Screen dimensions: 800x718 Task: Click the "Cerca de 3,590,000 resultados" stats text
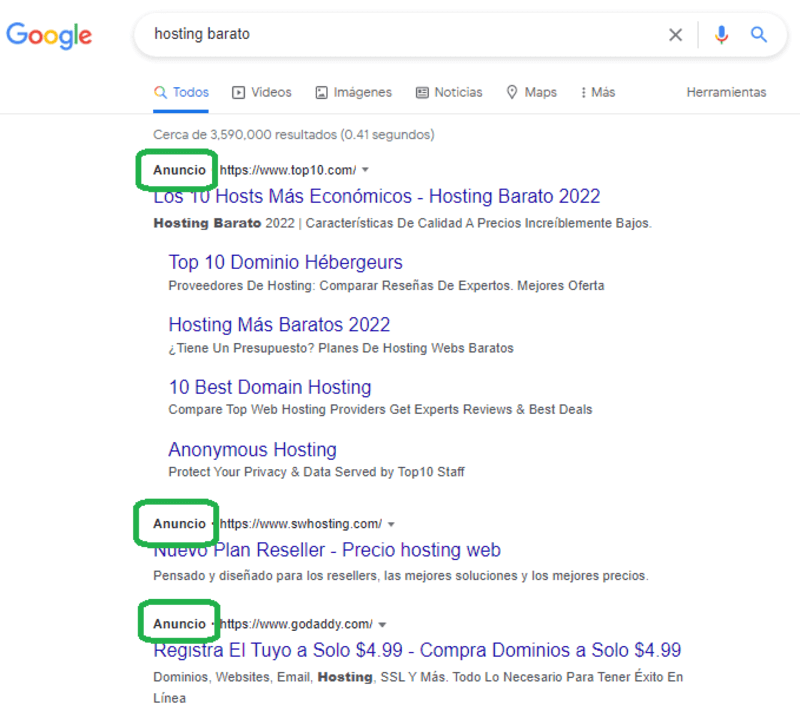pyautogui.click(x=293, y=135)
